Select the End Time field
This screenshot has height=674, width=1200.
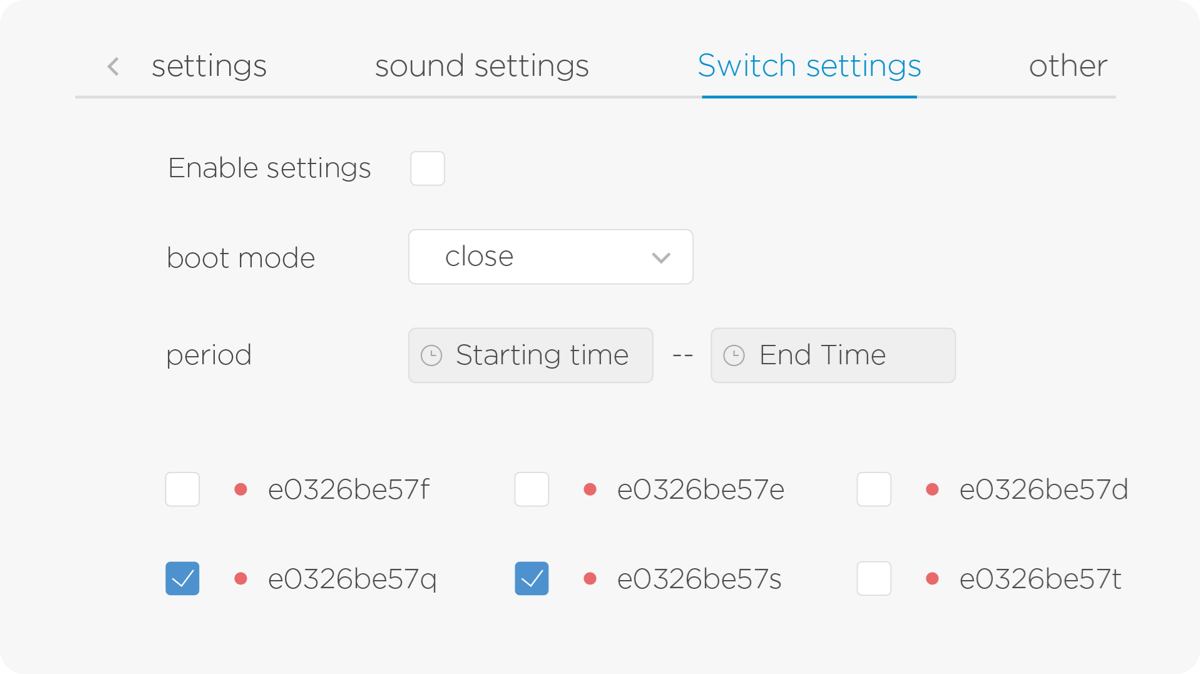point(833,356)
